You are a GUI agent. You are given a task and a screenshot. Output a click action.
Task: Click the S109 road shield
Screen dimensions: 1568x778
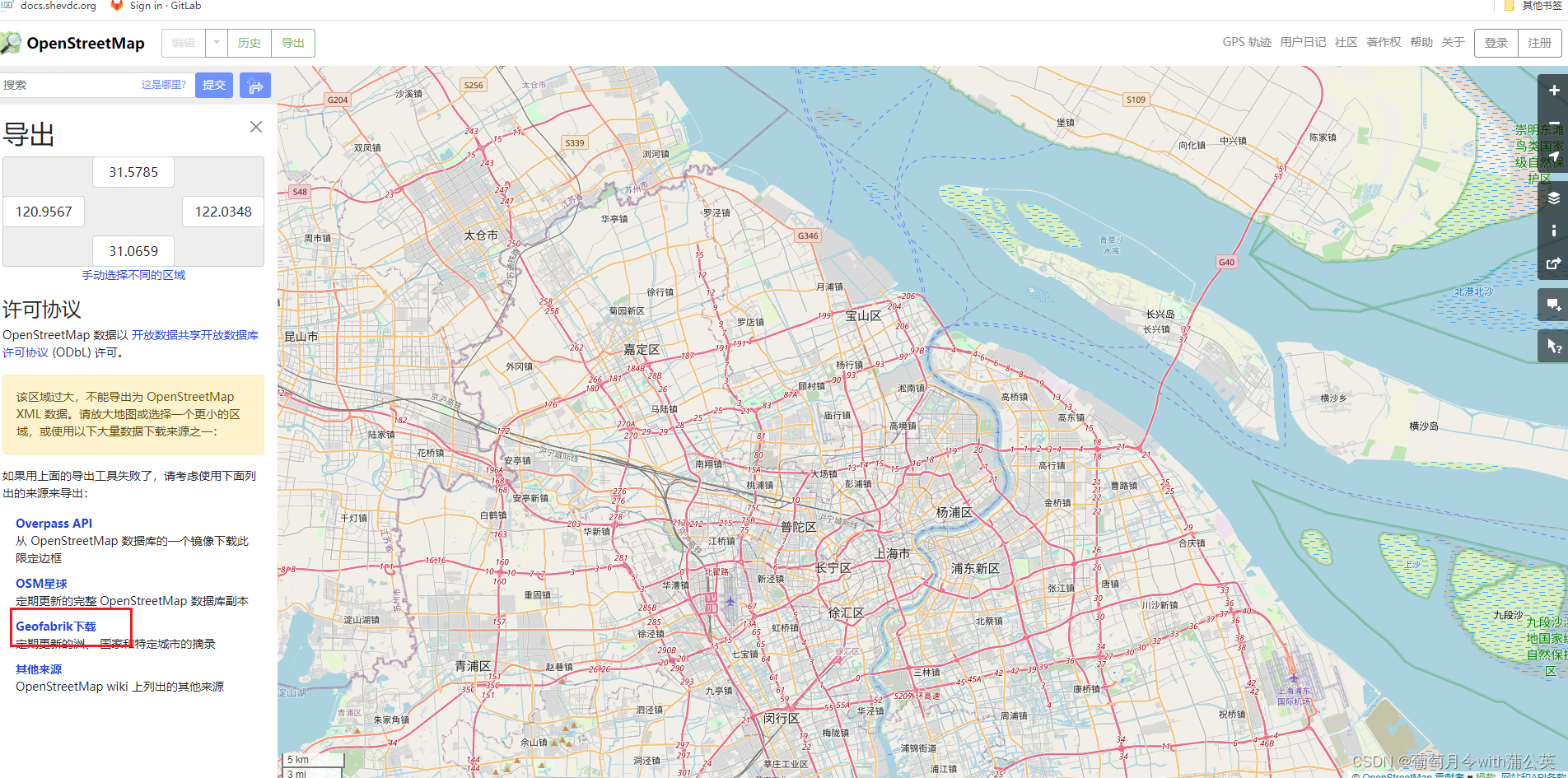tap(1136, 99)
